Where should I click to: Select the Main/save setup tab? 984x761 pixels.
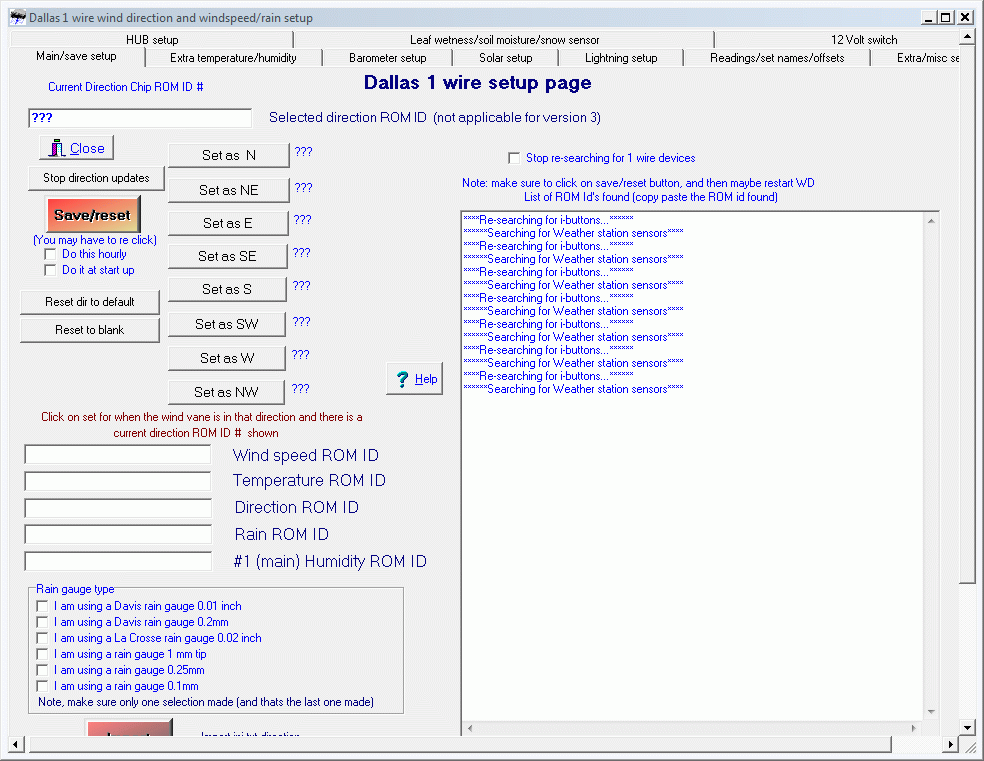(77, 56)
